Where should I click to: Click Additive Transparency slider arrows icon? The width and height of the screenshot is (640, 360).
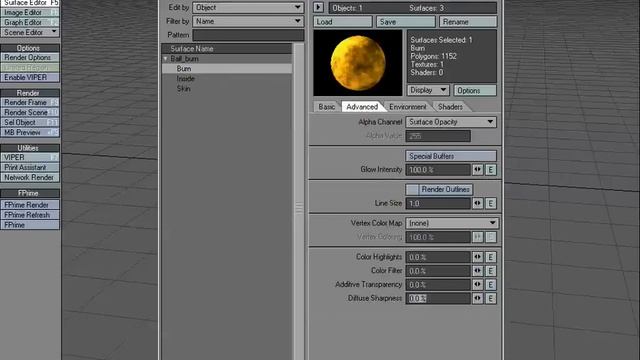(478, 284)
